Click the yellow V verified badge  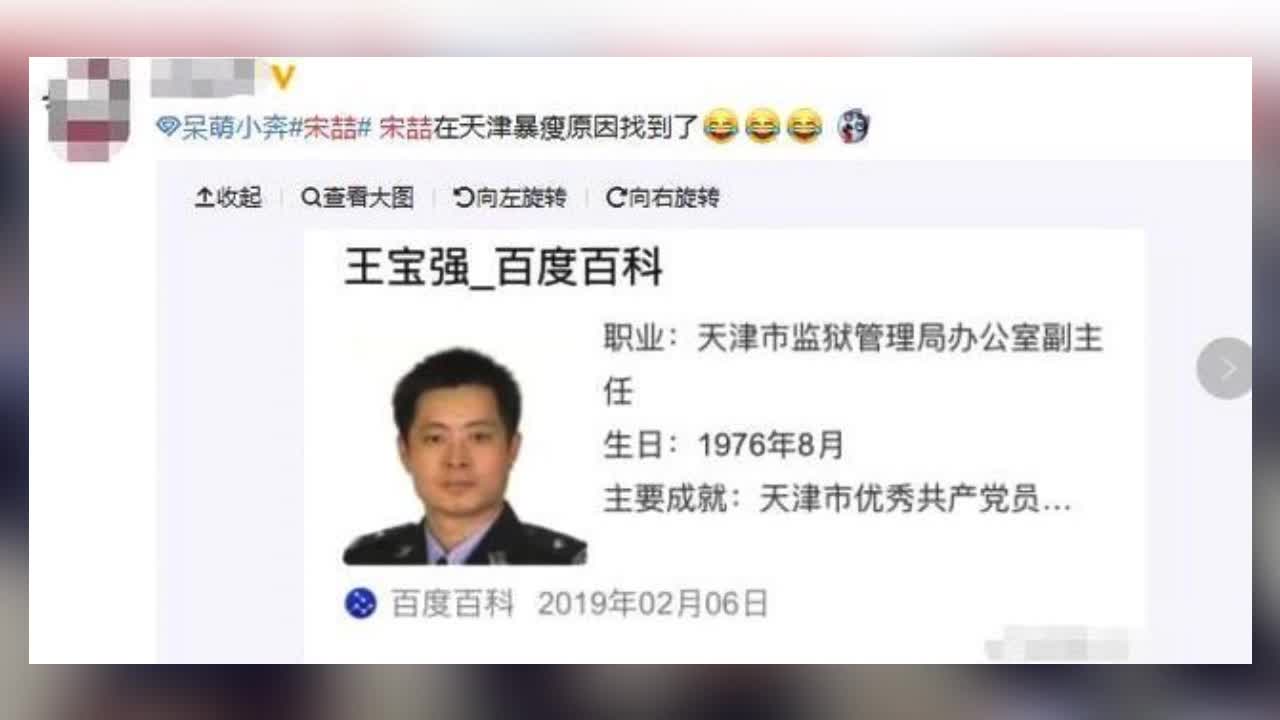pyautogui.click(x=283, y=77)
